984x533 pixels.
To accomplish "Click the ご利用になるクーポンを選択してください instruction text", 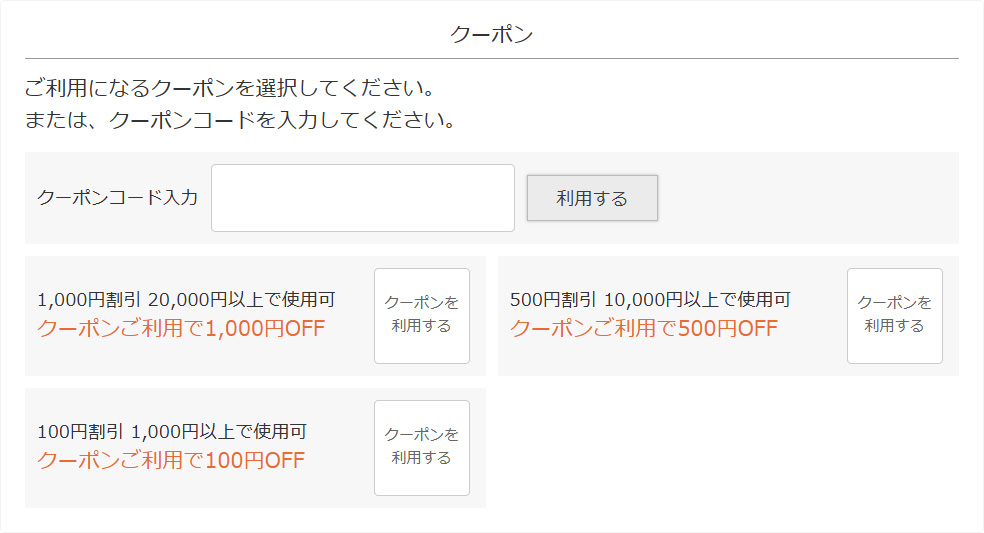I will point(229,87).
